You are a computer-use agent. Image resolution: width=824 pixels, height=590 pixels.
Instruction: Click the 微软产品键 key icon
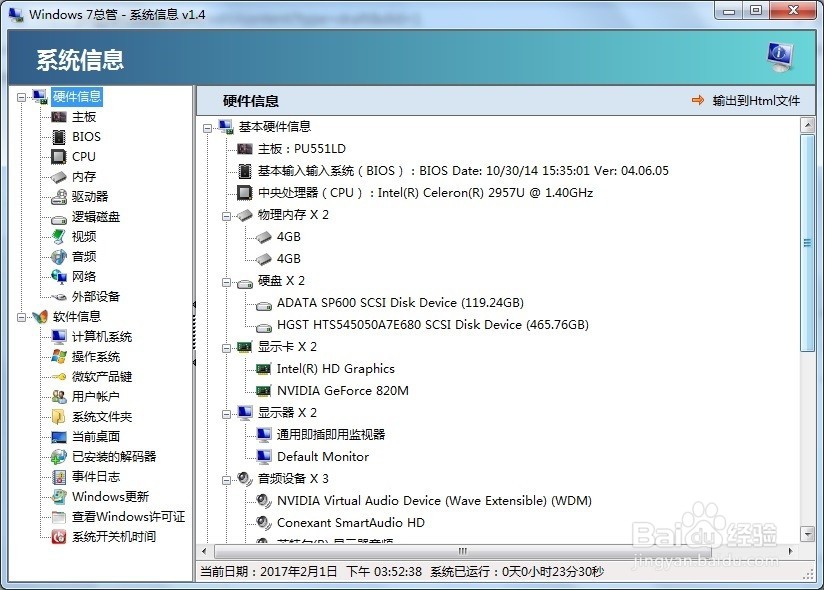[x=59, y=376]
